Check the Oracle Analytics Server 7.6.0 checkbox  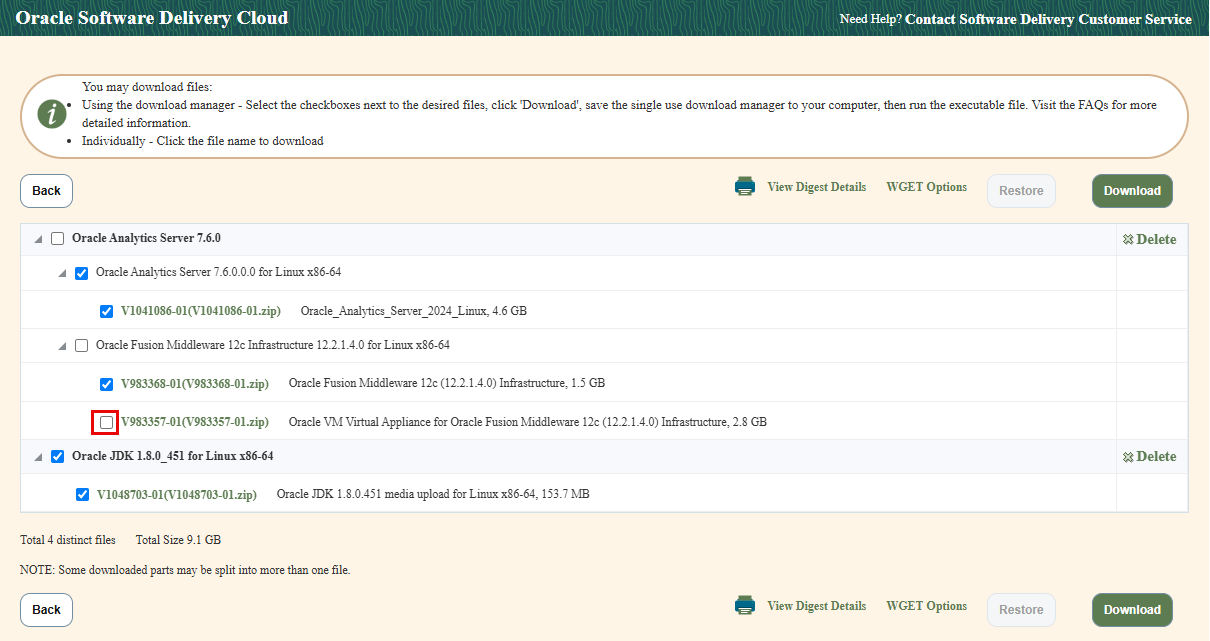pyautogui.click(x=57, y=239)
